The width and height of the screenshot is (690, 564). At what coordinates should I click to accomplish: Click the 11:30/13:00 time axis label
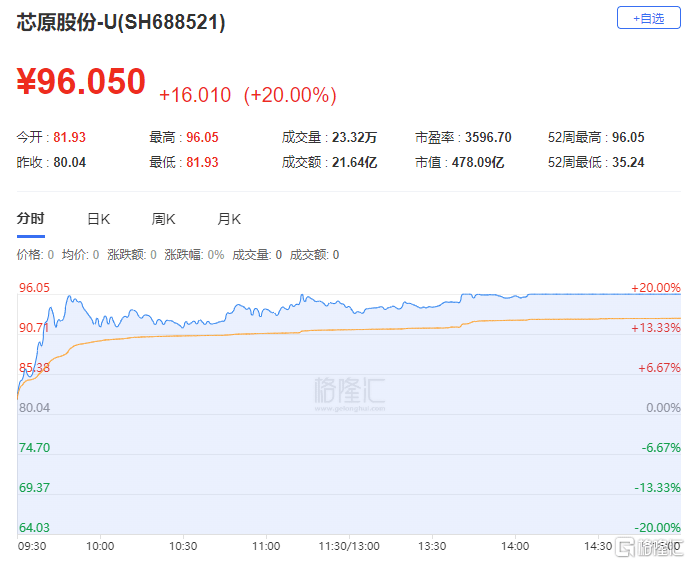pos(349,546)
